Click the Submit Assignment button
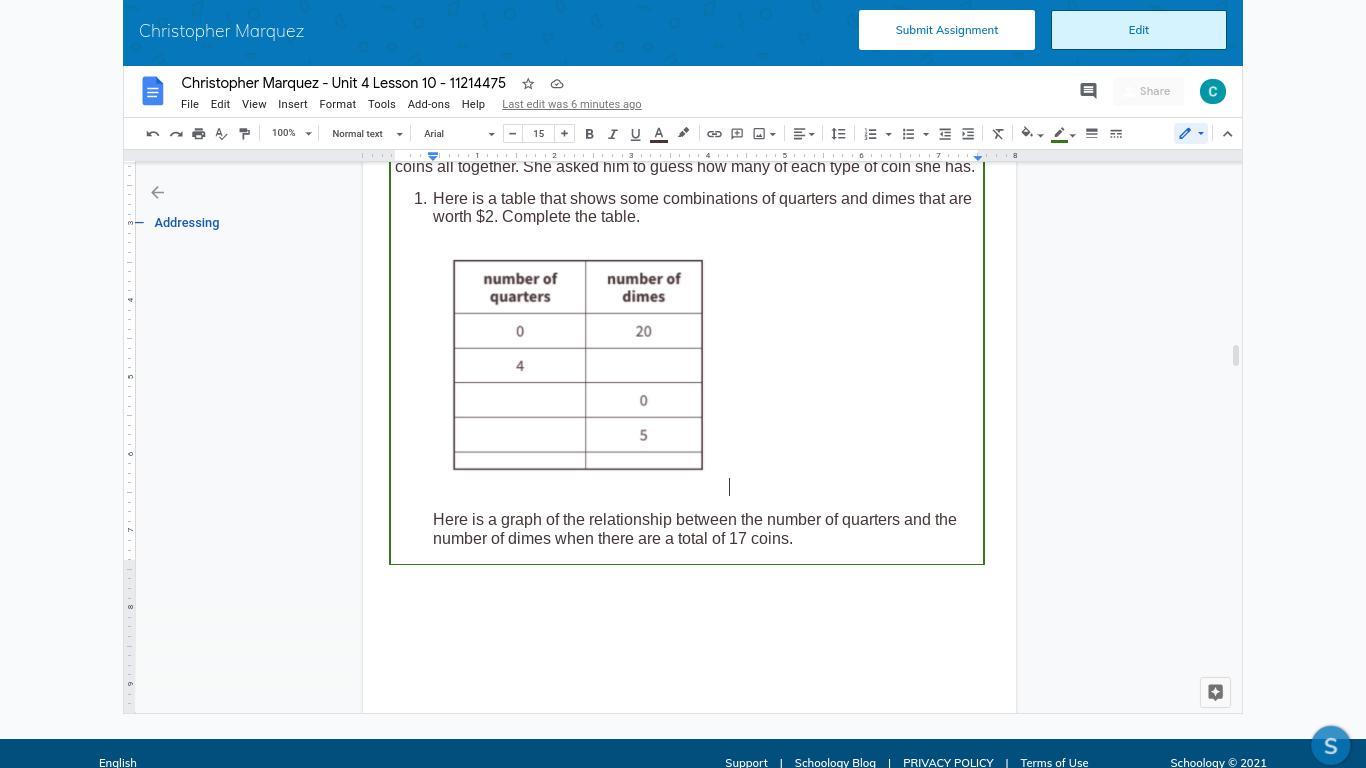Viewport: 1366px width, 768px height. [x=947, y=30]
